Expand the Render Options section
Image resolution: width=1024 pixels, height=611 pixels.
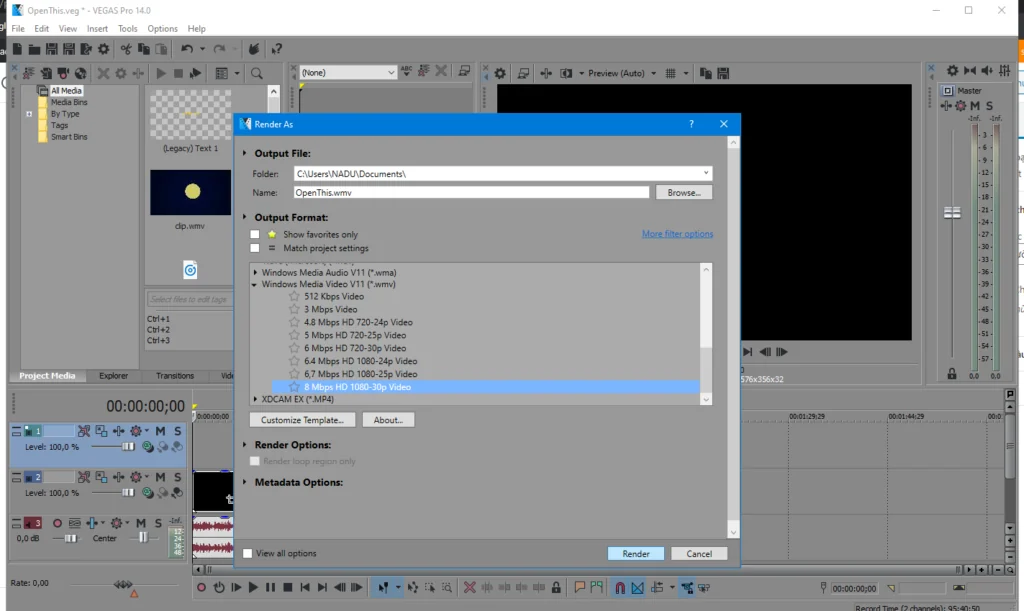[x=245, y=445]
